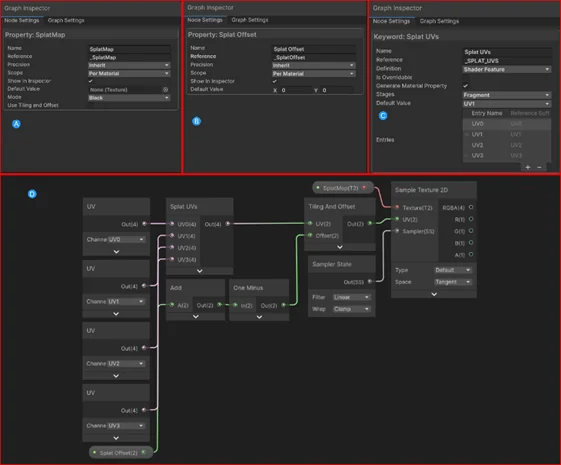Toggle Generate Material Property checkbox
Screen dimensions: 561x465
click(x=465, y=86)
